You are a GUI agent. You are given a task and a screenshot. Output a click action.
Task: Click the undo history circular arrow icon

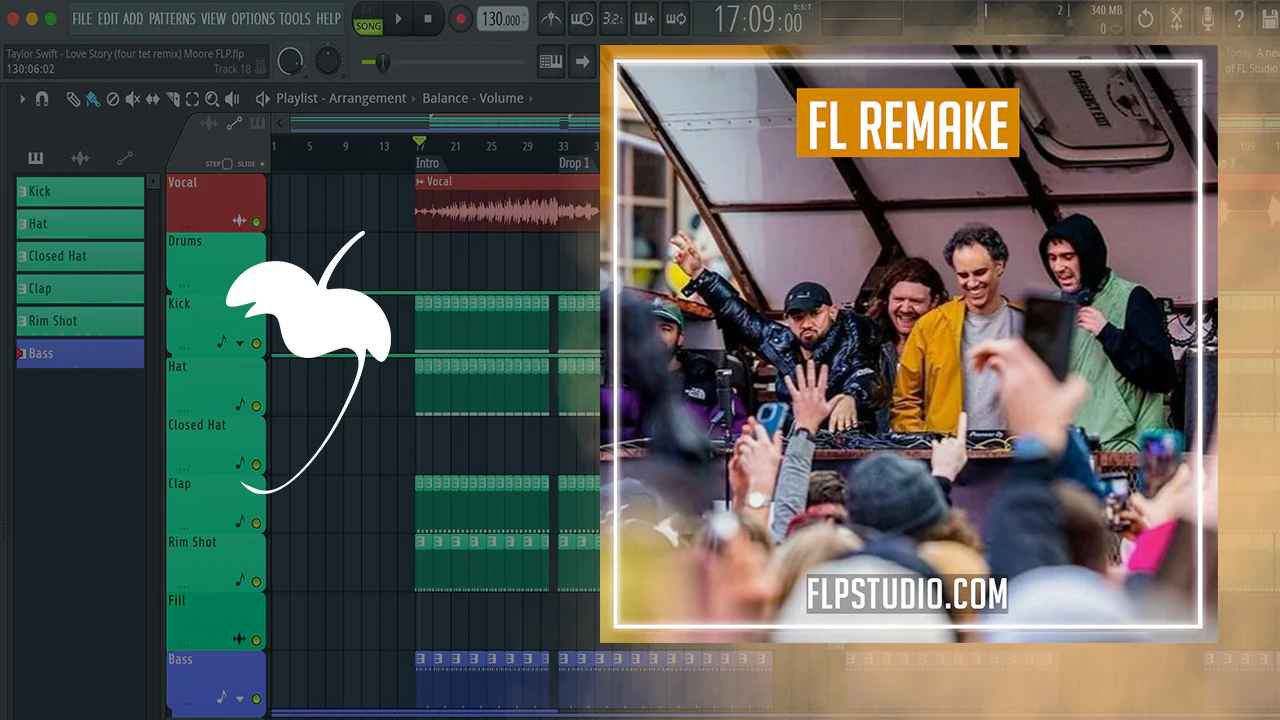(x=1146, y=19)
